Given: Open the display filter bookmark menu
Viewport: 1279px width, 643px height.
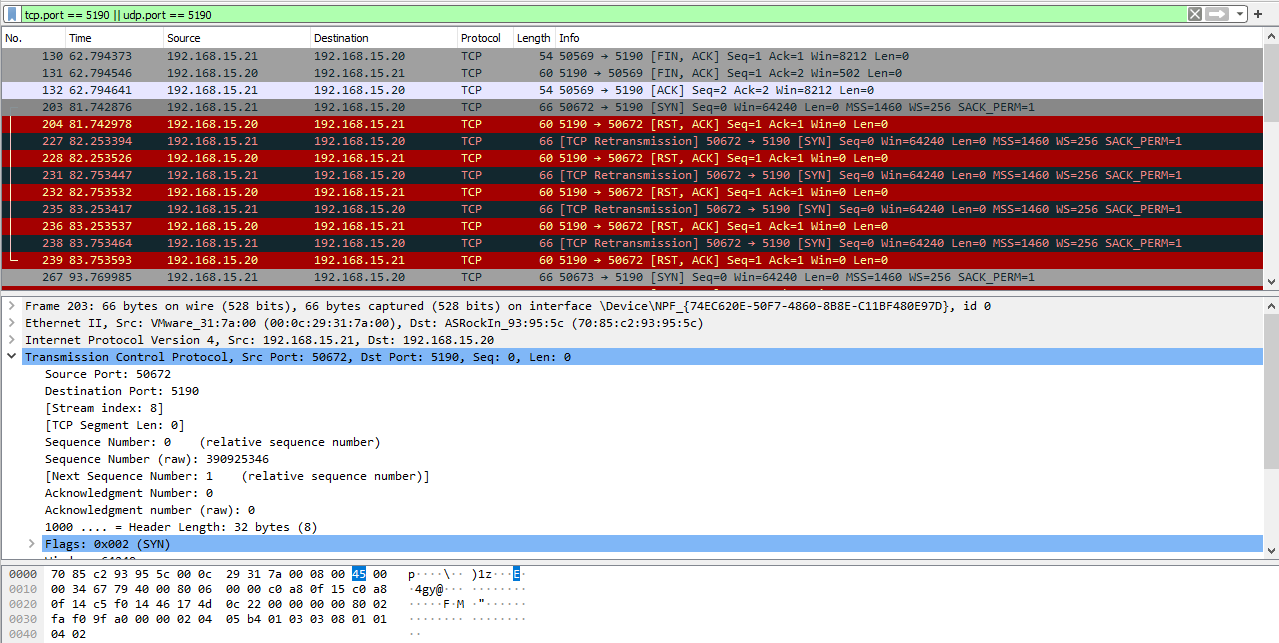Looking at the screenshot, I should click(x=12, y=14).
